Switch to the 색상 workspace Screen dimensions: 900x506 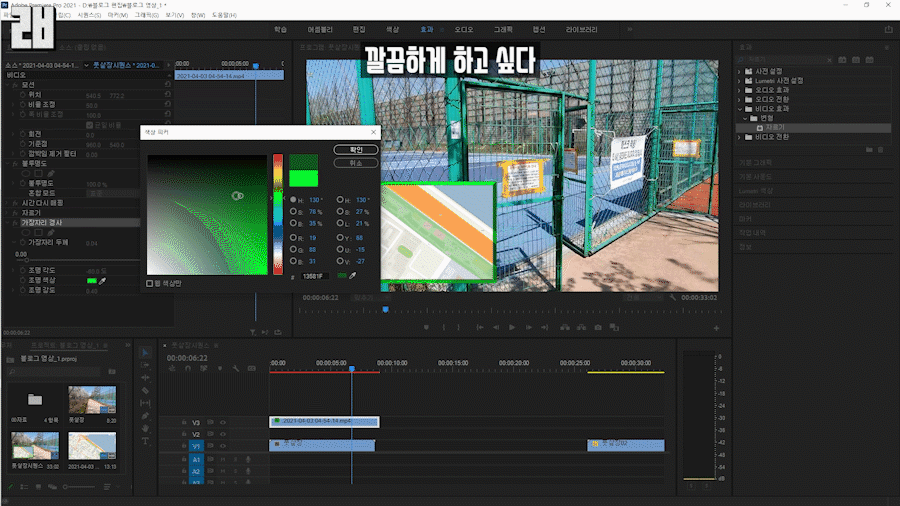tap(392, 29)
